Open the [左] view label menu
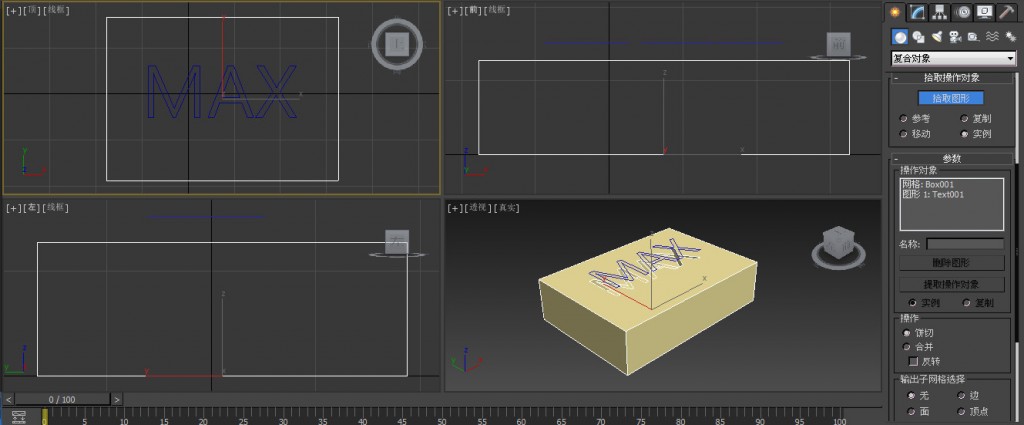This screenshot has height=425, width=1024. click(x=32, y=208)
